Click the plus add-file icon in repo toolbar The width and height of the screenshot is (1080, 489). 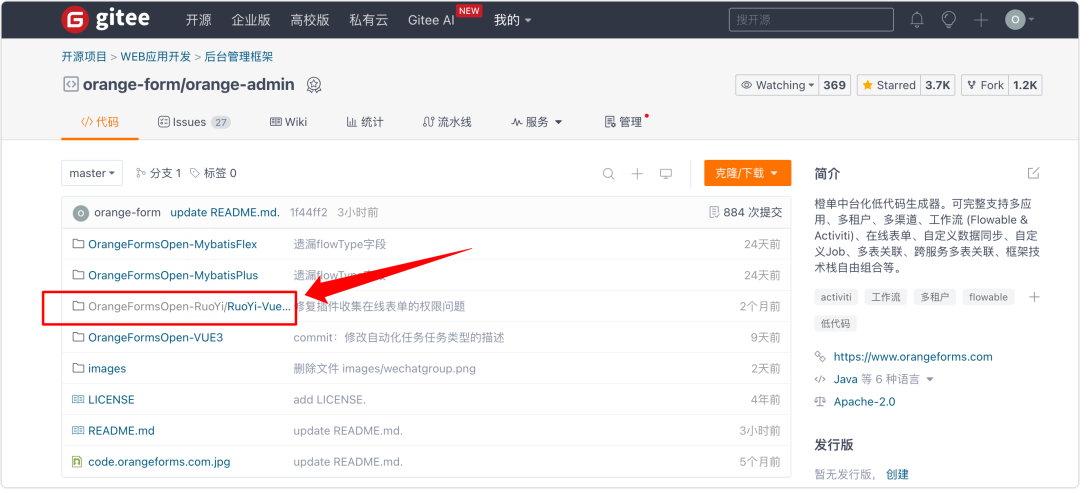tap(637, 174)
